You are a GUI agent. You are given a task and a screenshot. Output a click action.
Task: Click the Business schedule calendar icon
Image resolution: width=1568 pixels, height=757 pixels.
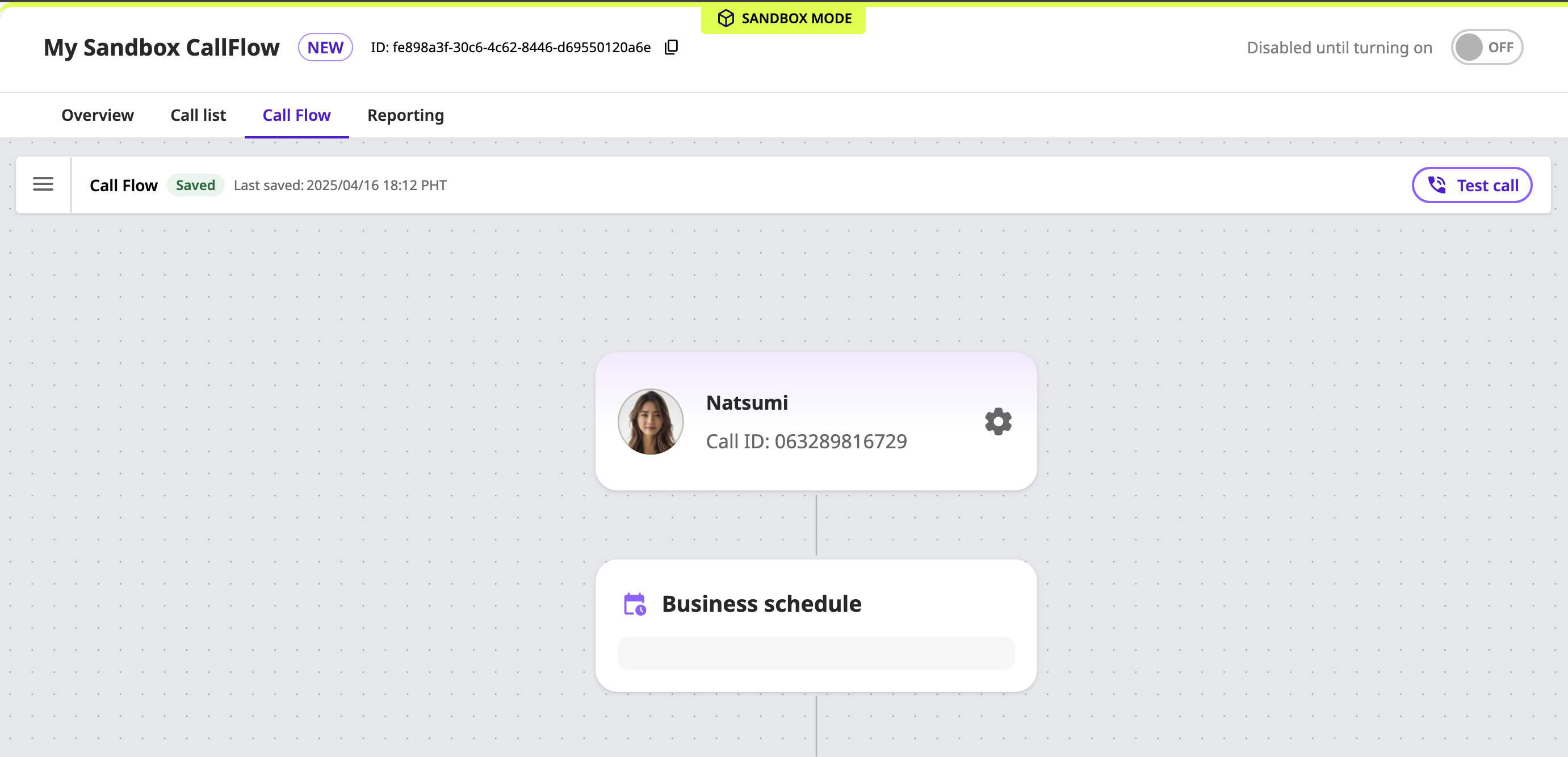click(634, 604)
